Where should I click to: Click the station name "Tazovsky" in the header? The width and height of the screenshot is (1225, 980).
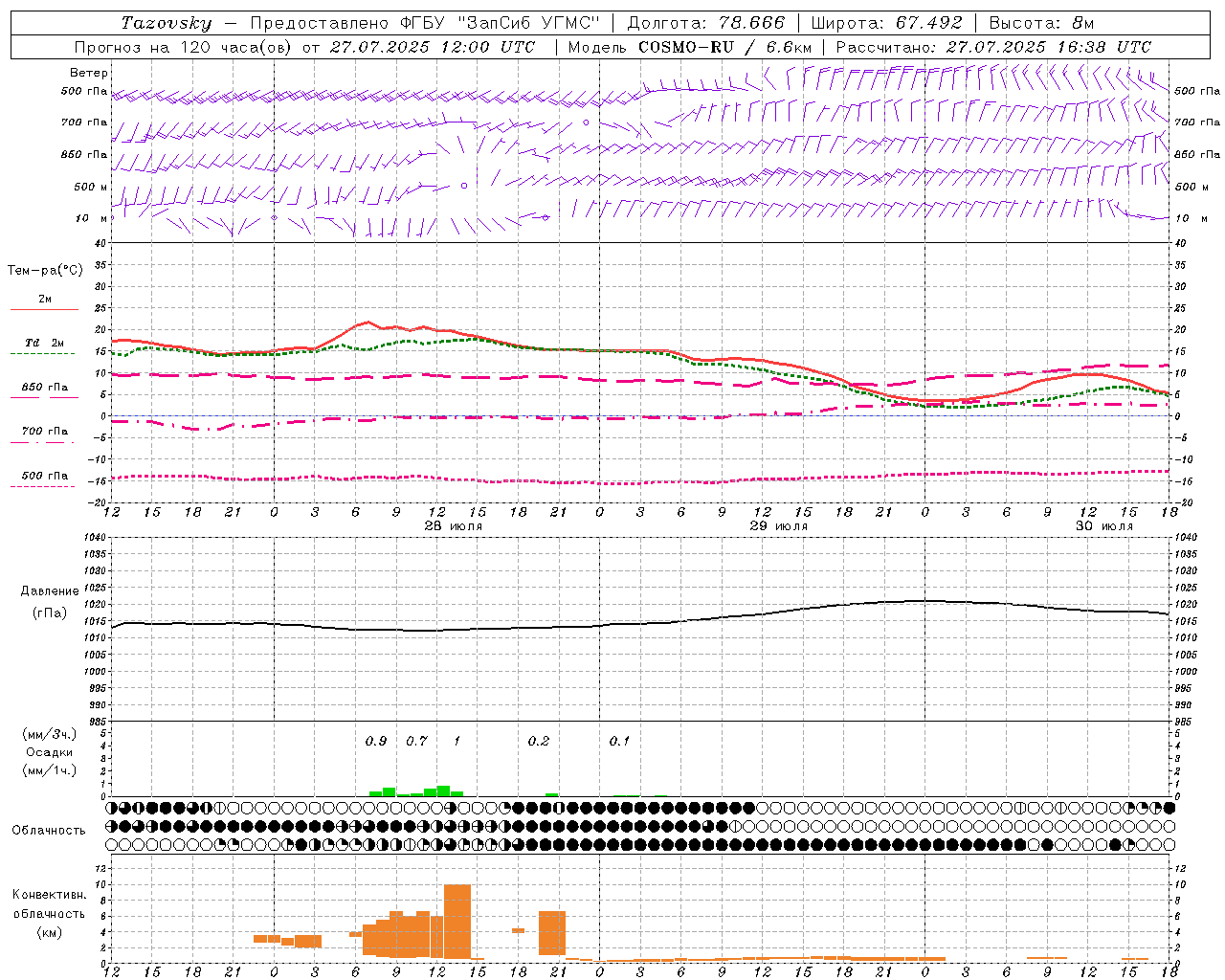tap(167, 23)
